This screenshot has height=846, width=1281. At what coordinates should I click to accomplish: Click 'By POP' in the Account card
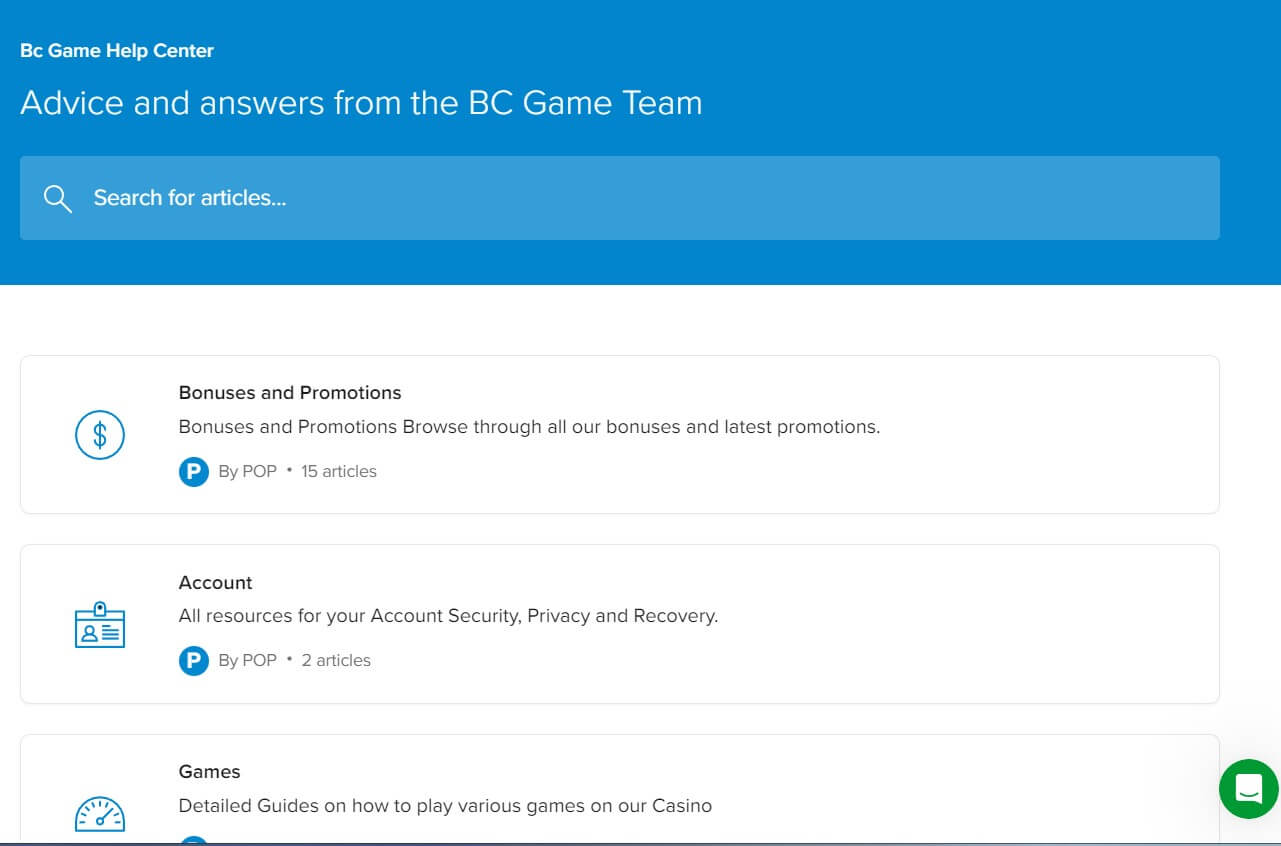[x=248, y=660]
